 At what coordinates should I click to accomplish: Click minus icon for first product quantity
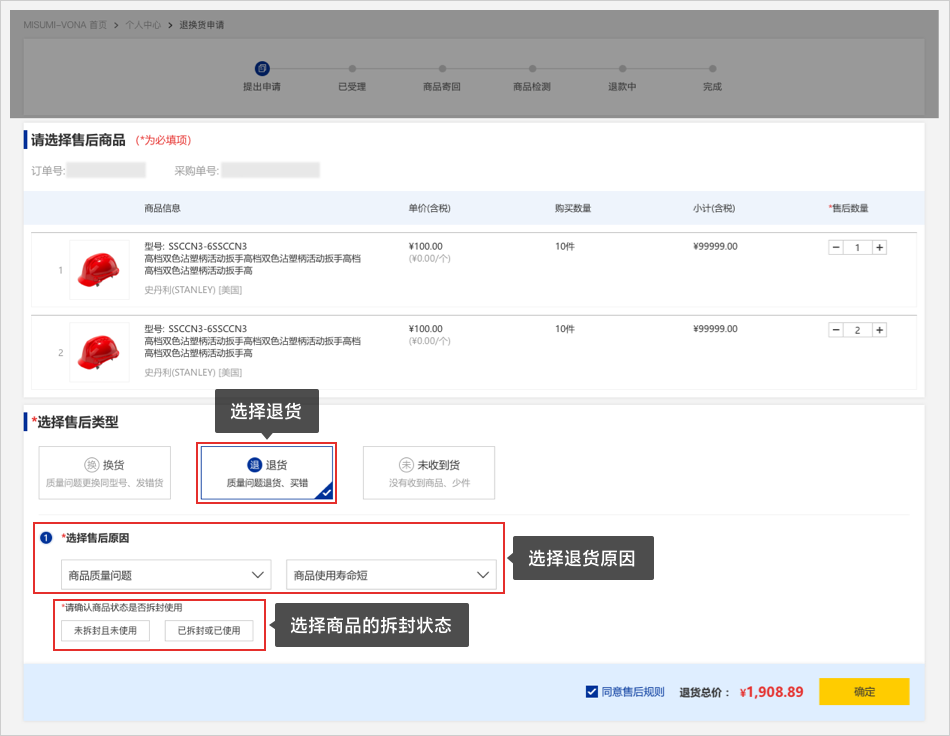(x=836, y=247)
